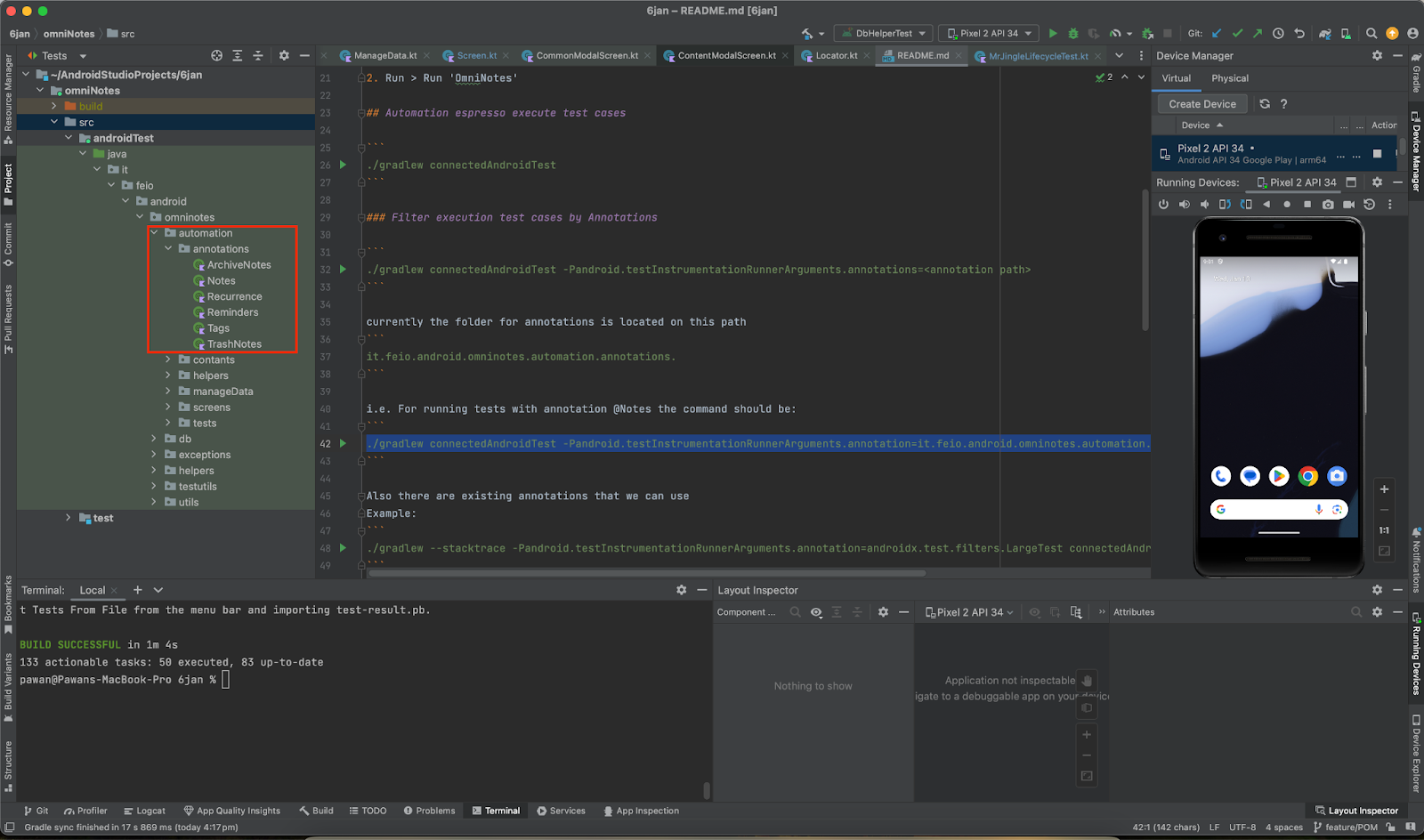Viewport: 1424px width, 840px height.
Task: Toggle the Project tool window
Action: click(8, 183)
